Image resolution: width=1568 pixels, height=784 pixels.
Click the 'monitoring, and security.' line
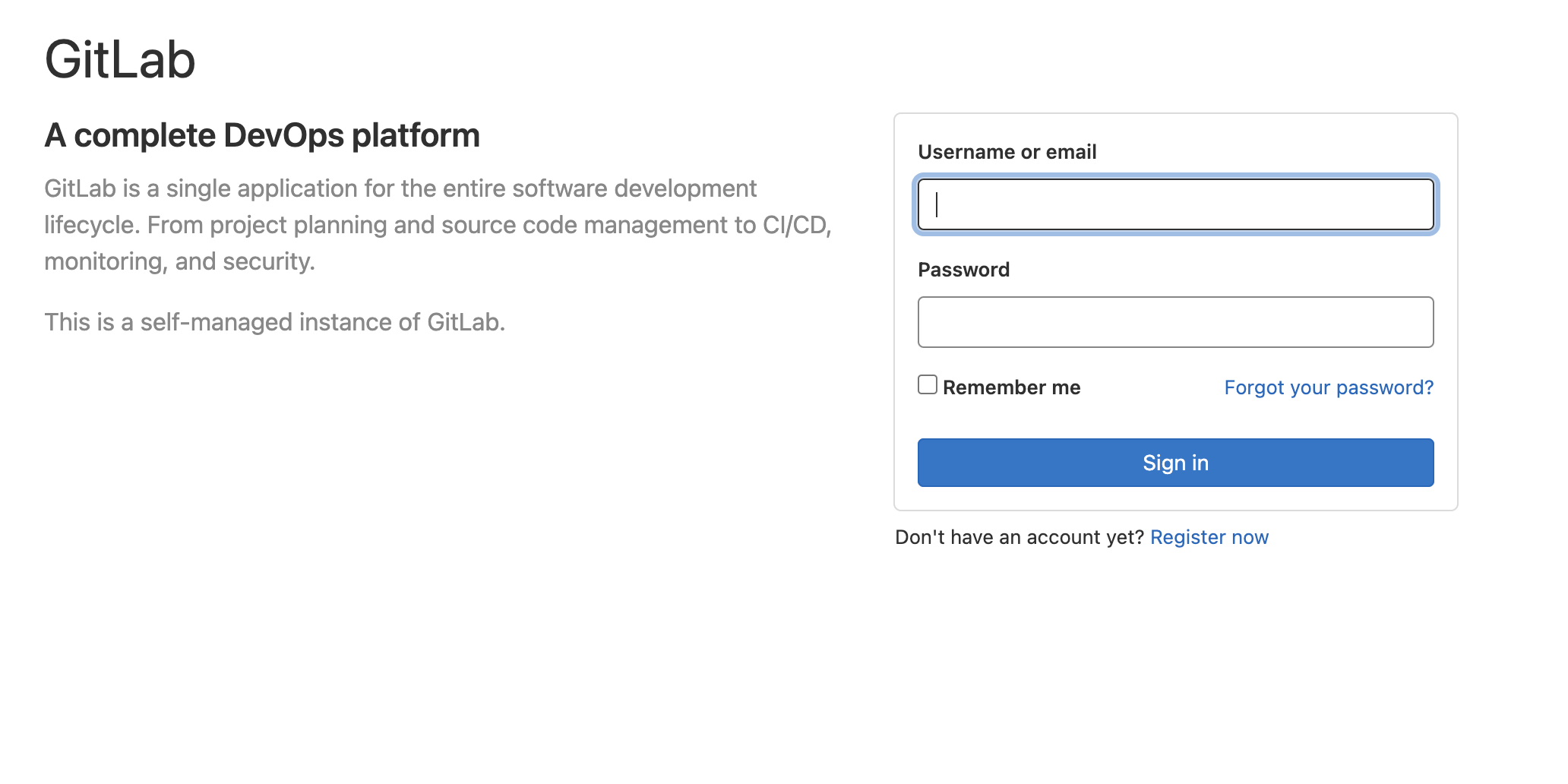(179, 261)
